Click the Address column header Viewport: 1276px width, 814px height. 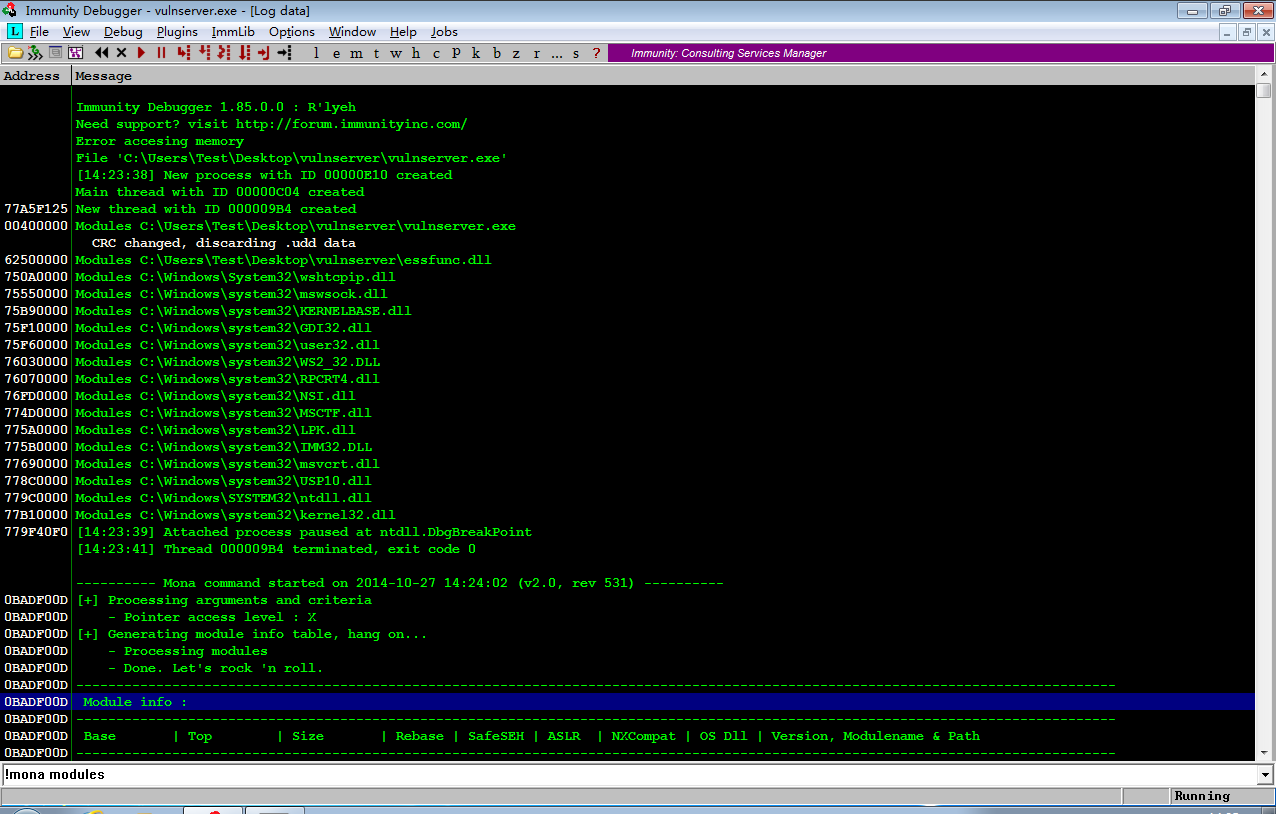[x=35, y=76]
